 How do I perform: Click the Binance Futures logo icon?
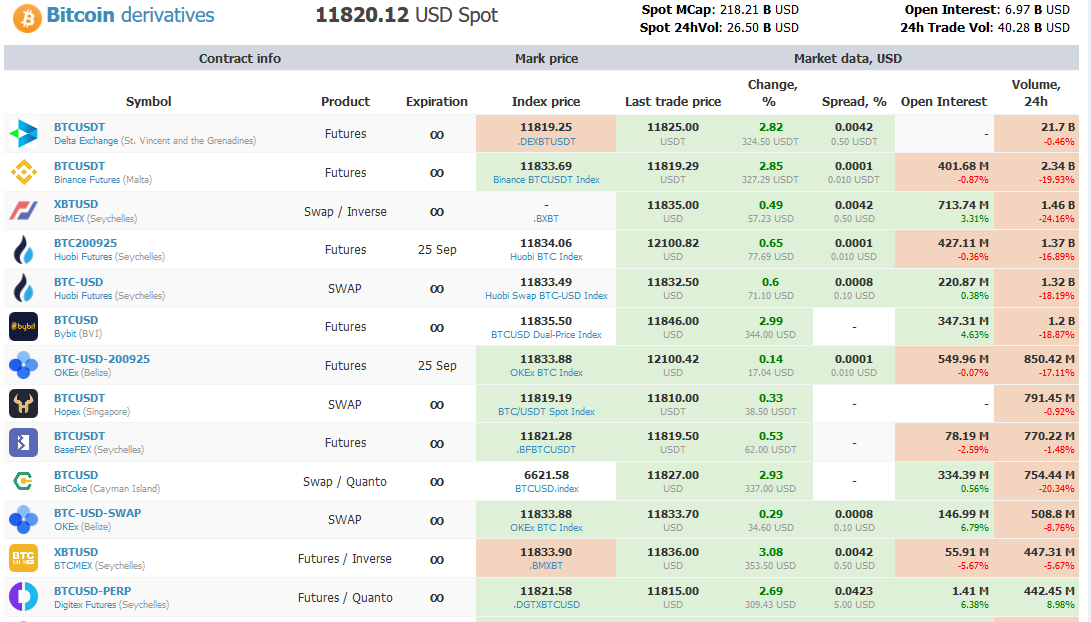tap(24, 172)
